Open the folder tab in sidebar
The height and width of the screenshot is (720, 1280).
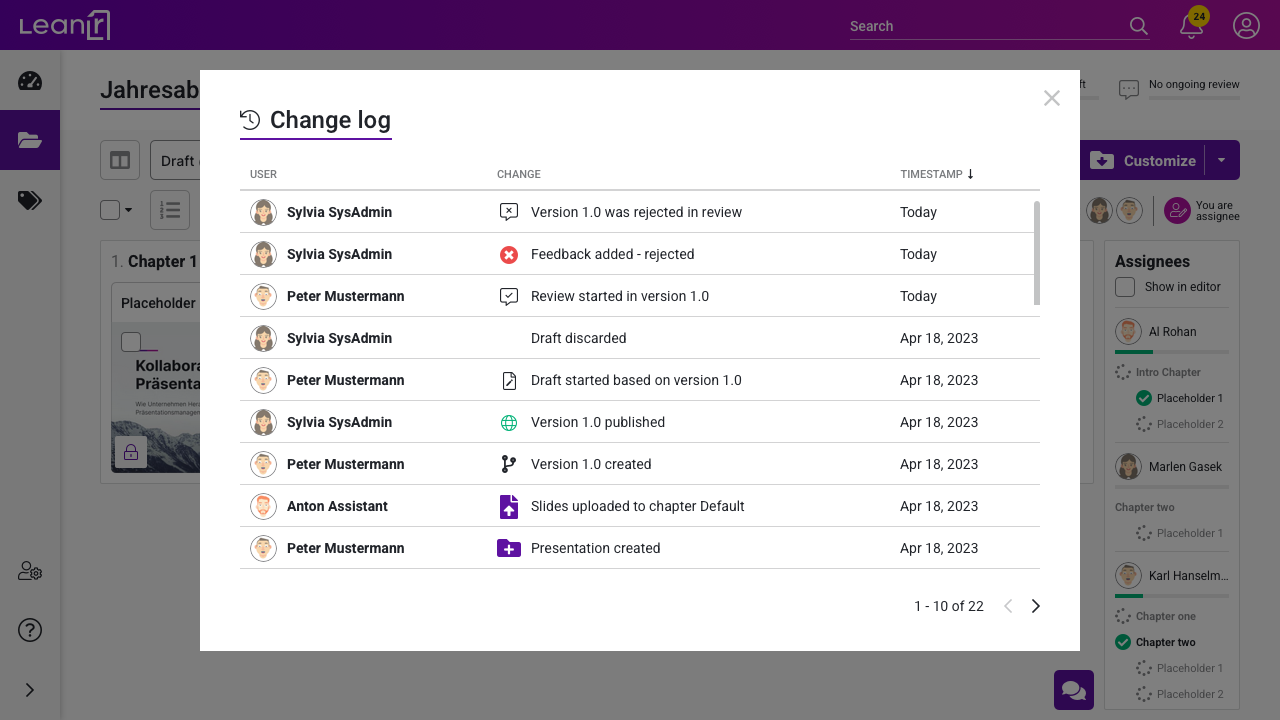(x=30, y=140)
